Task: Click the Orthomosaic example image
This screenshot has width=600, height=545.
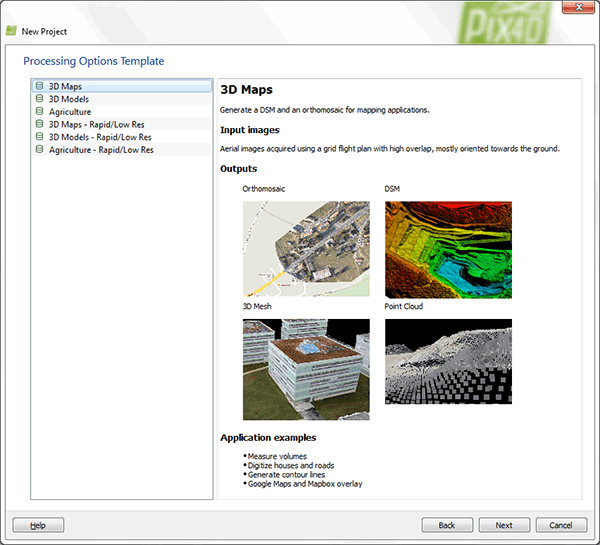Action: [x=306, y=249]
